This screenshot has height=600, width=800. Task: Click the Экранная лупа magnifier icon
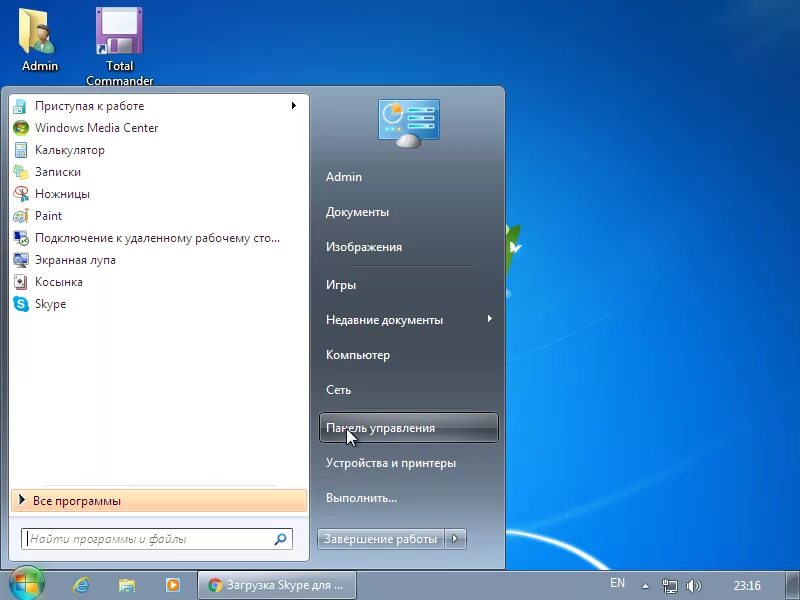click(x=20, y=260)
